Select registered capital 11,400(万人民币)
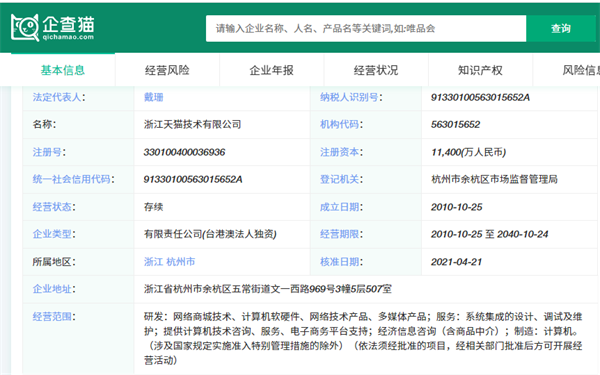600x375 pixels. [x=468, y=152]
